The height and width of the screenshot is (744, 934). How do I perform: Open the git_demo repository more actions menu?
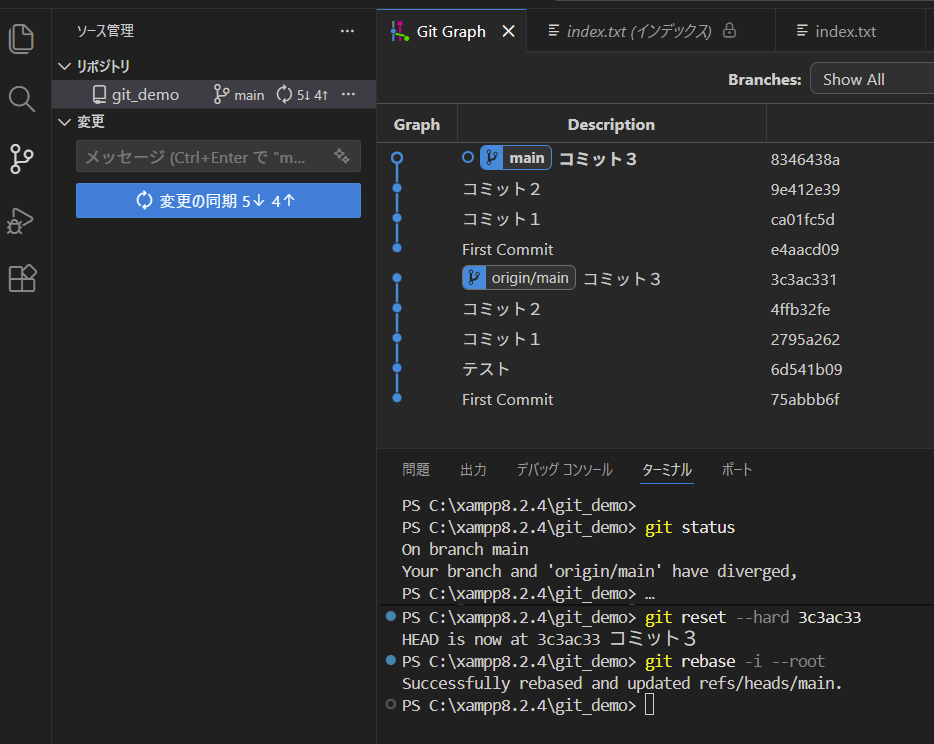click(x=348, y=94)
